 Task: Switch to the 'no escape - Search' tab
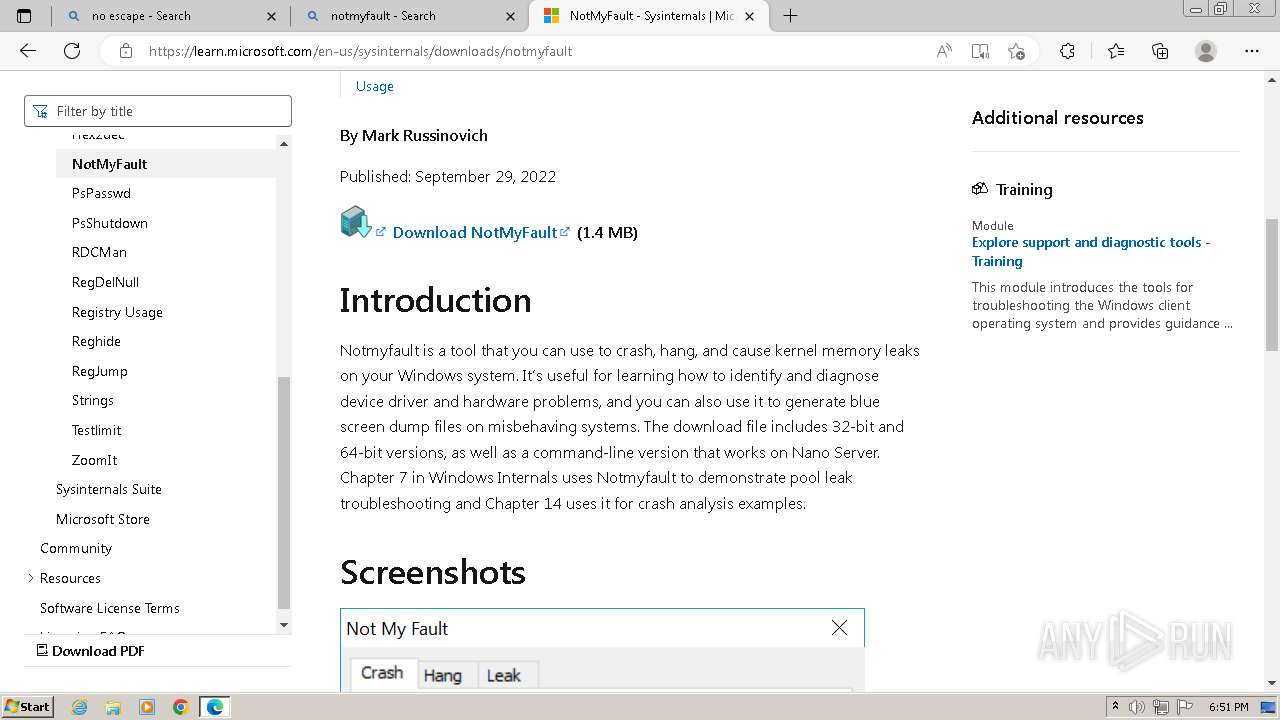[x=168, y=16]
